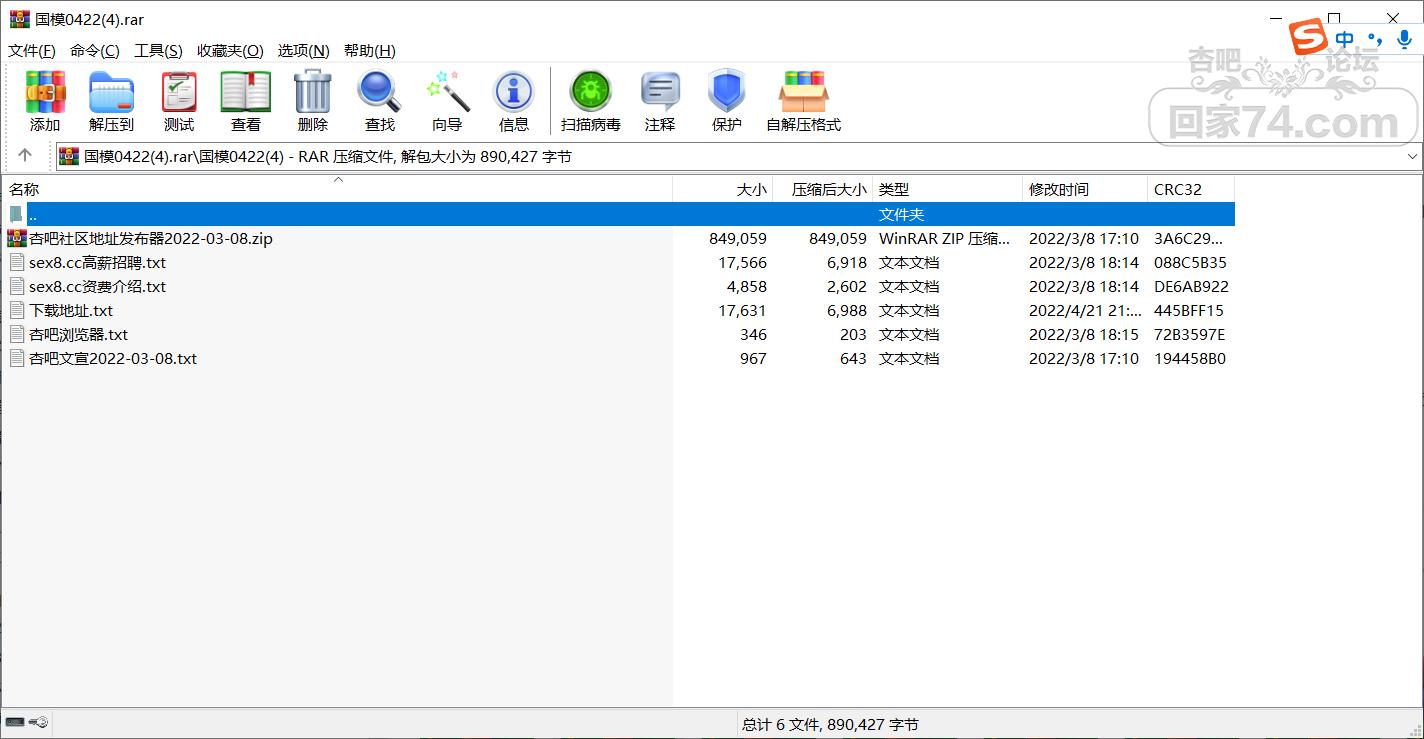Select file 杏吧文宣2022-03-08.txt
The height and width of the screenshot is (739, 1424).
click(x=113, y=358)
